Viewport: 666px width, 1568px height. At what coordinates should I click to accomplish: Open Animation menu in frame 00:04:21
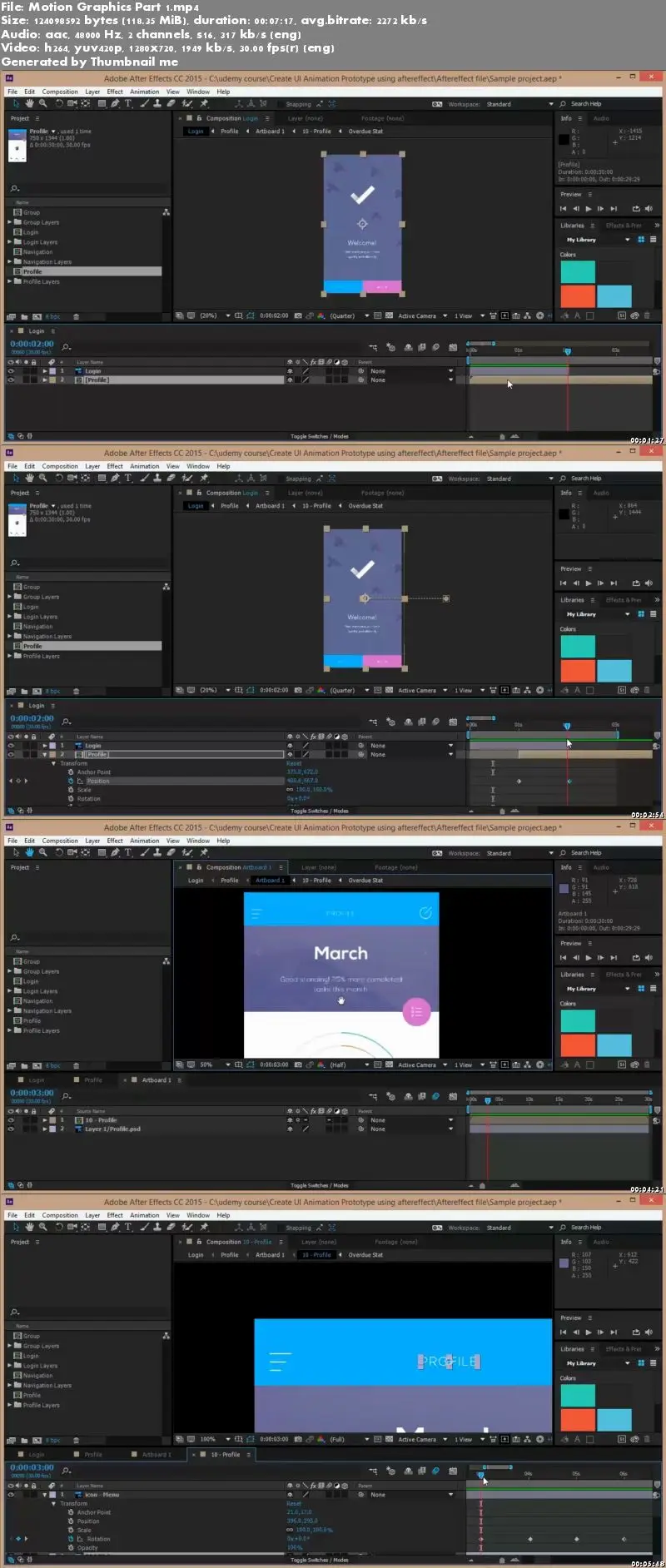click(144, 841)
